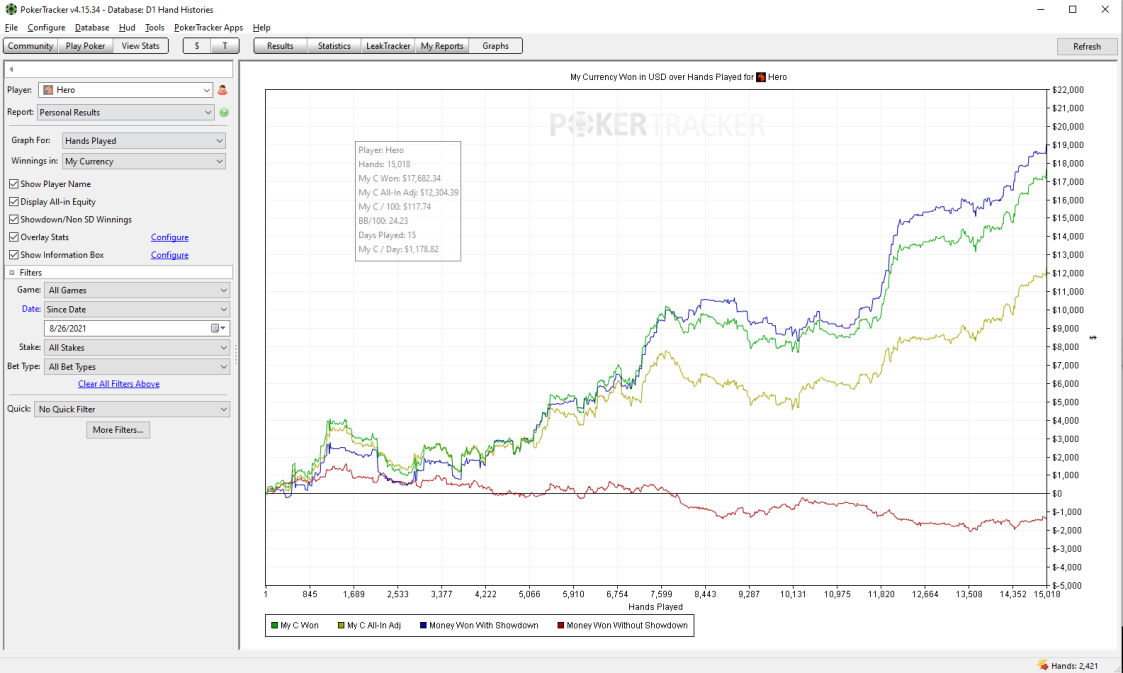Click green My C Won legend swatch
Viewport: 1123px width, 673px height.
pos(274,625)
